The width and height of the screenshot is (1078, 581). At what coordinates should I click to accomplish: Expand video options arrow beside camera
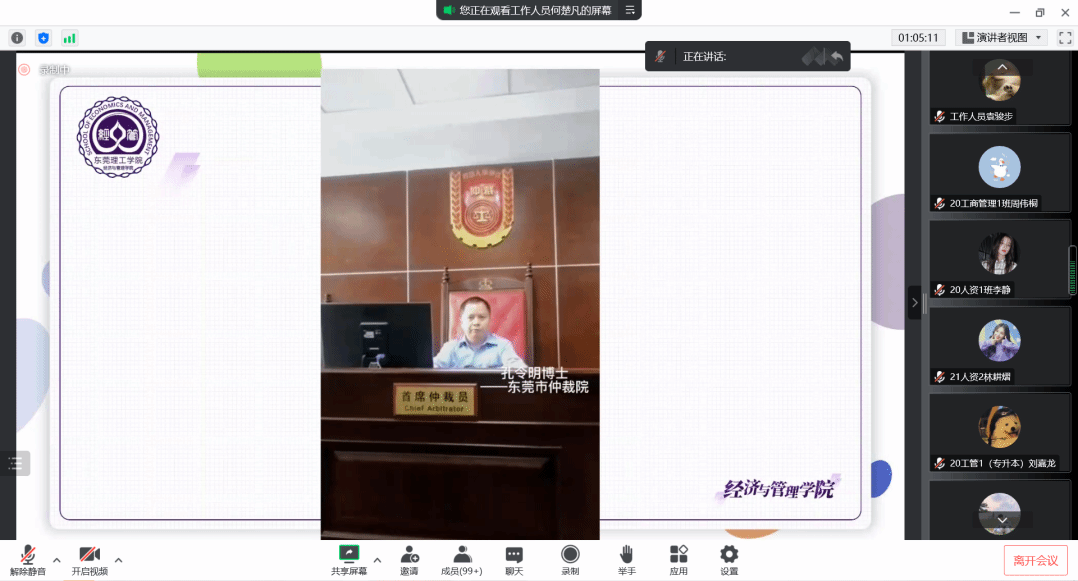tap(119, 559)
